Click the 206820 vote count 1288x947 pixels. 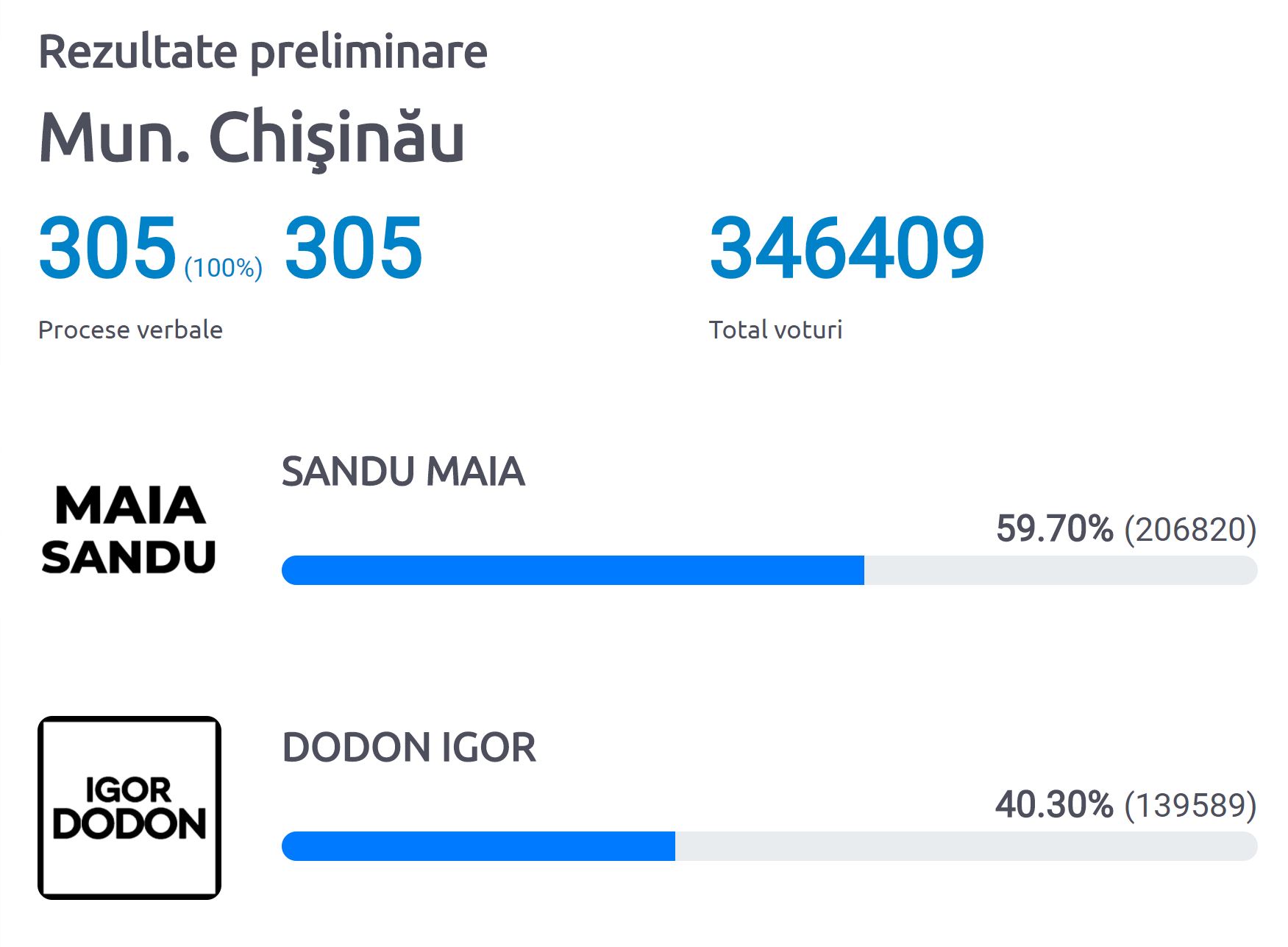coord(1190,530)
